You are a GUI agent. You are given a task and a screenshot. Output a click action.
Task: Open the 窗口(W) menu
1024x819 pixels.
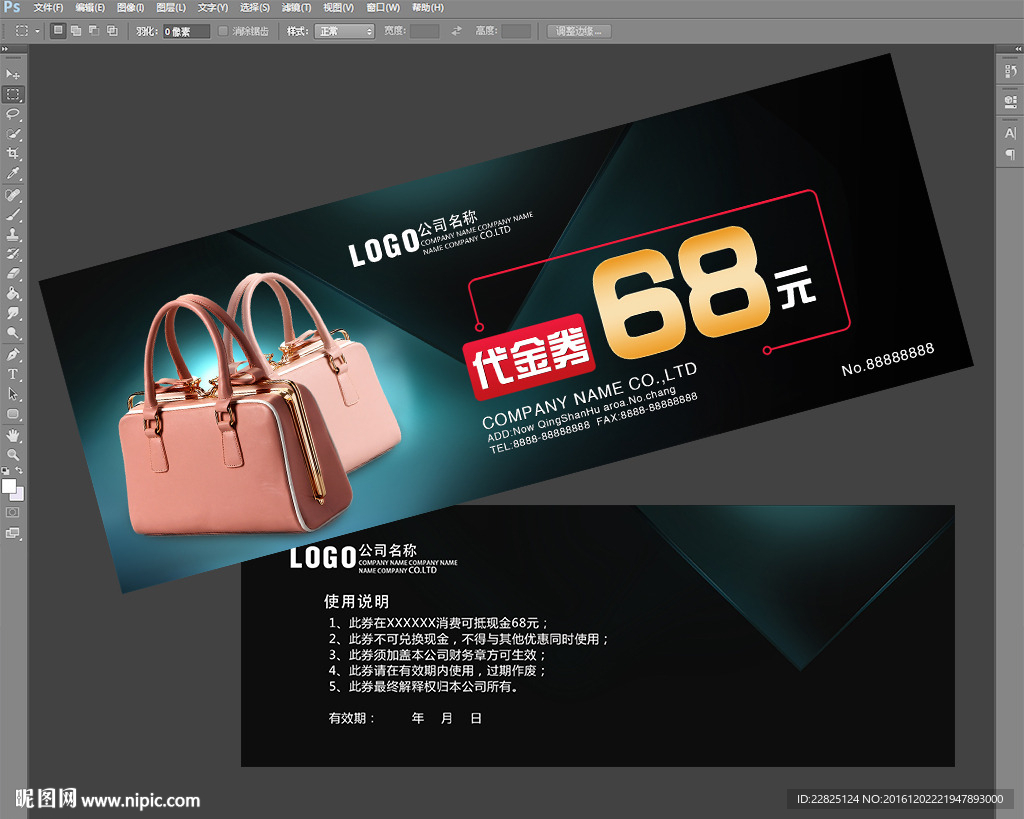tap(383, 7)
